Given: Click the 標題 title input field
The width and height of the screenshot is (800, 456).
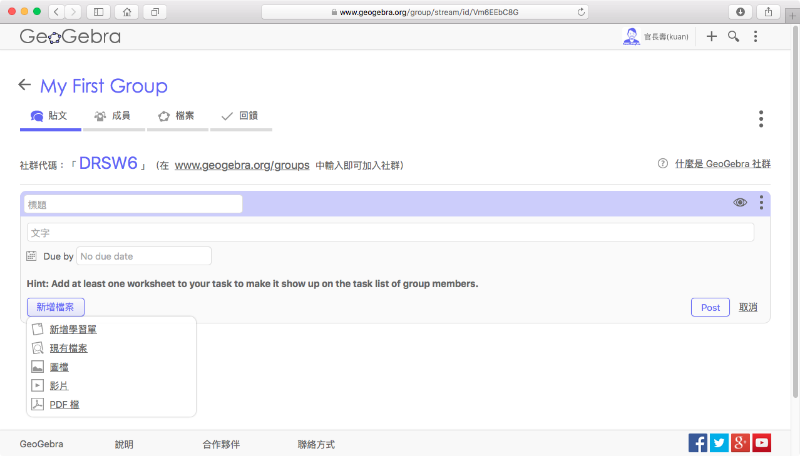Looking at the screenshot, I should tap(133, 205).
